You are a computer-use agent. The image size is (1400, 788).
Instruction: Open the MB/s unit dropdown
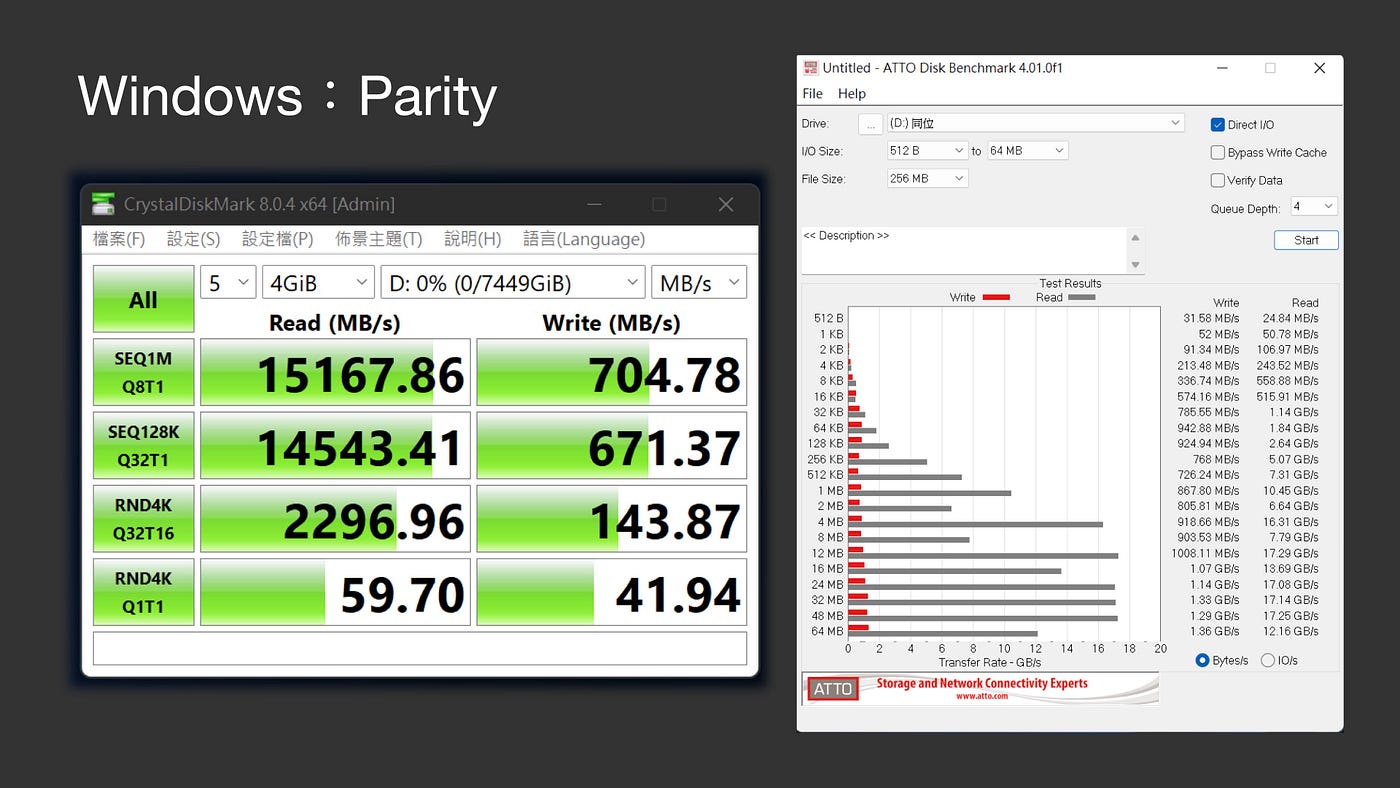[x=699, y=283]
